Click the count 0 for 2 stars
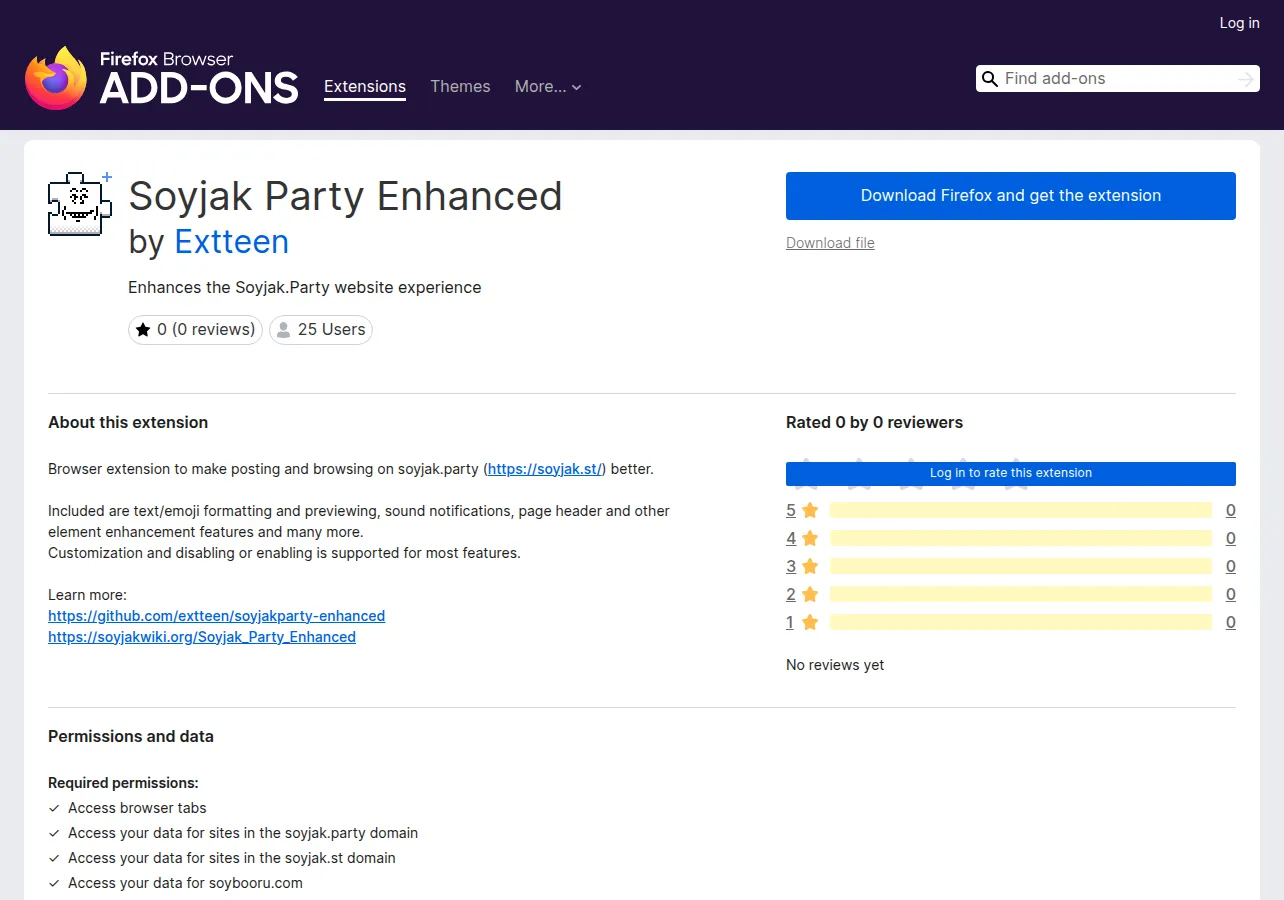The image size is (1284, 900). click(x=1231, y=594)
